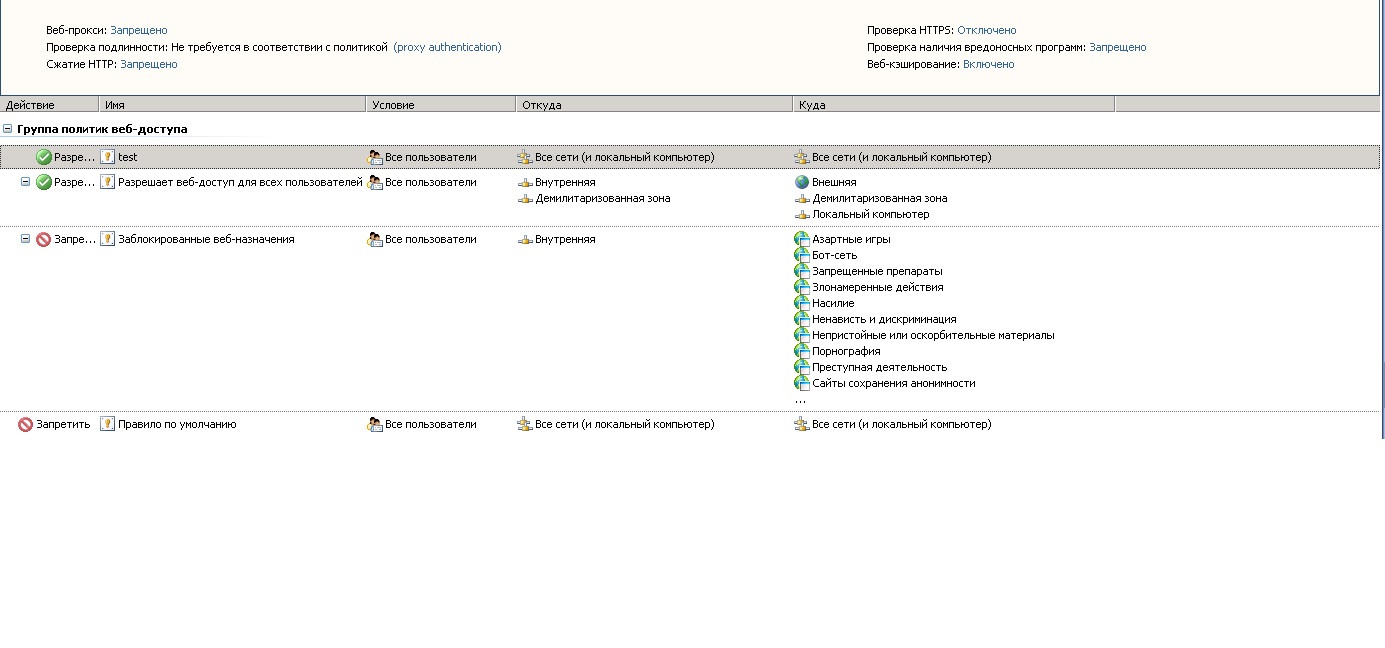Screen dimensions: 1385x648
Task: Collapse the Заблокированные веб-назначения rule row
Action: tap(26, 239)
